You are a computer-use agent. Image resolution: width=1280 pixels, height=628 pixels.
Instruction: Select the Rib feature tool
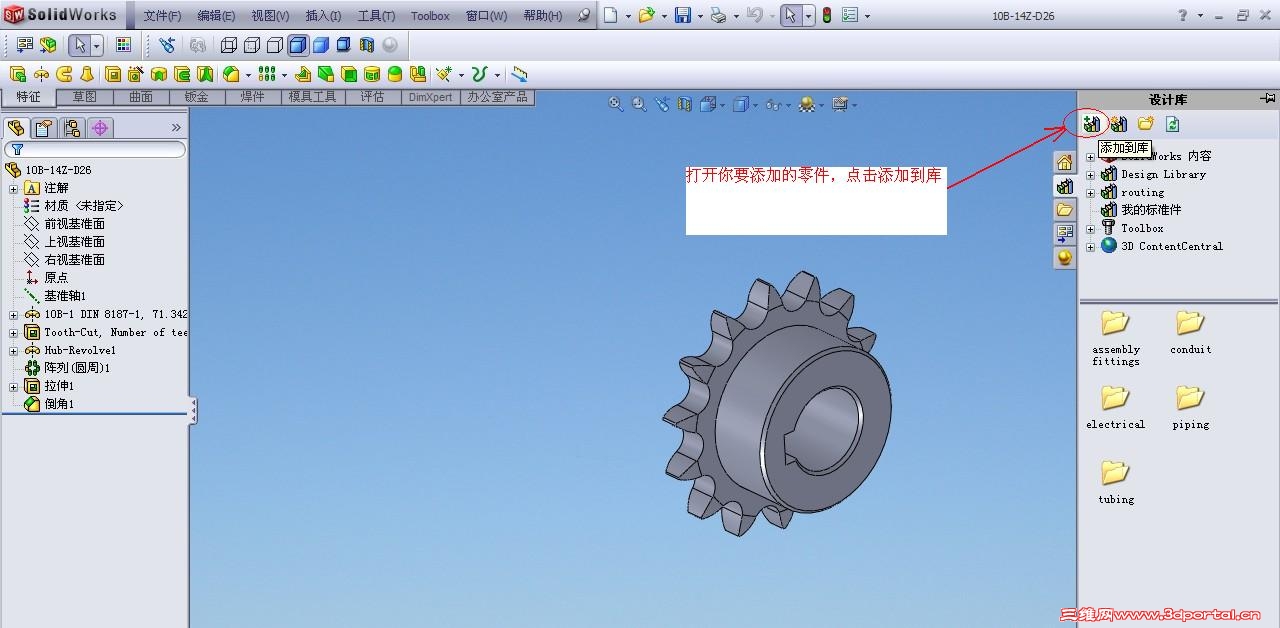click(x=303, y=74)
